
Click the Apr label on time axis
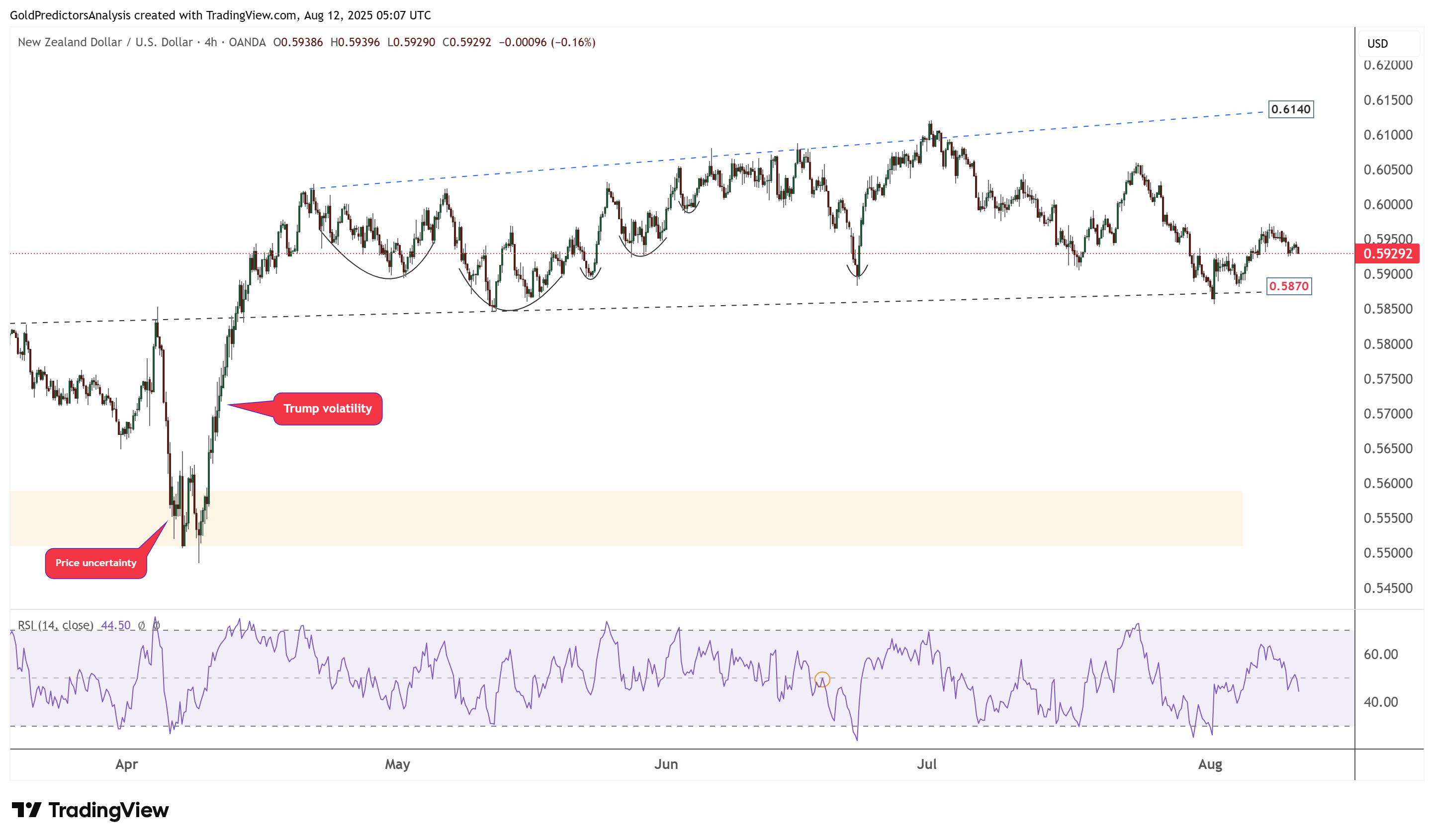(126, 764)
